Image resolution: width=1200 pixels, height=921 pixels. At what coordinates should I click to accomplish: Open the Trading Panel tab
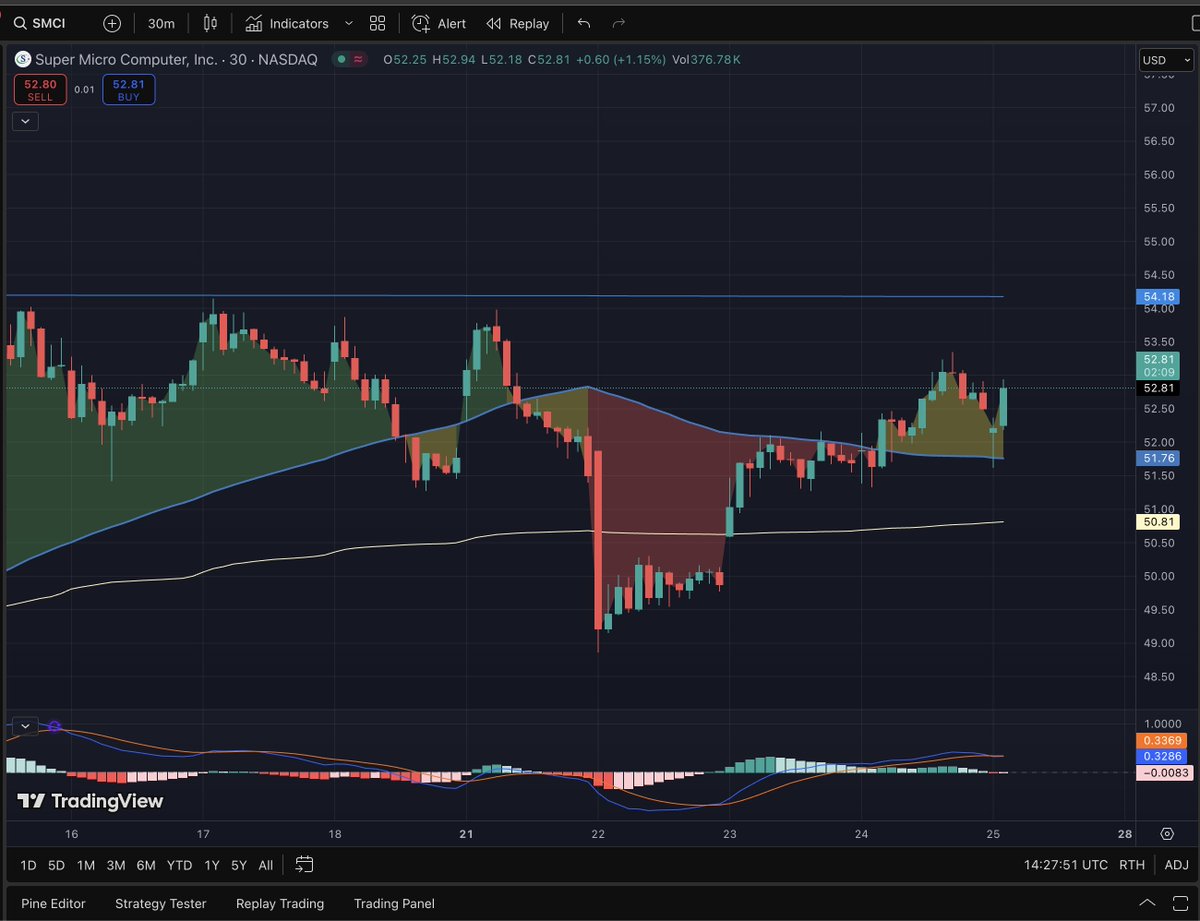pos(394,903)
